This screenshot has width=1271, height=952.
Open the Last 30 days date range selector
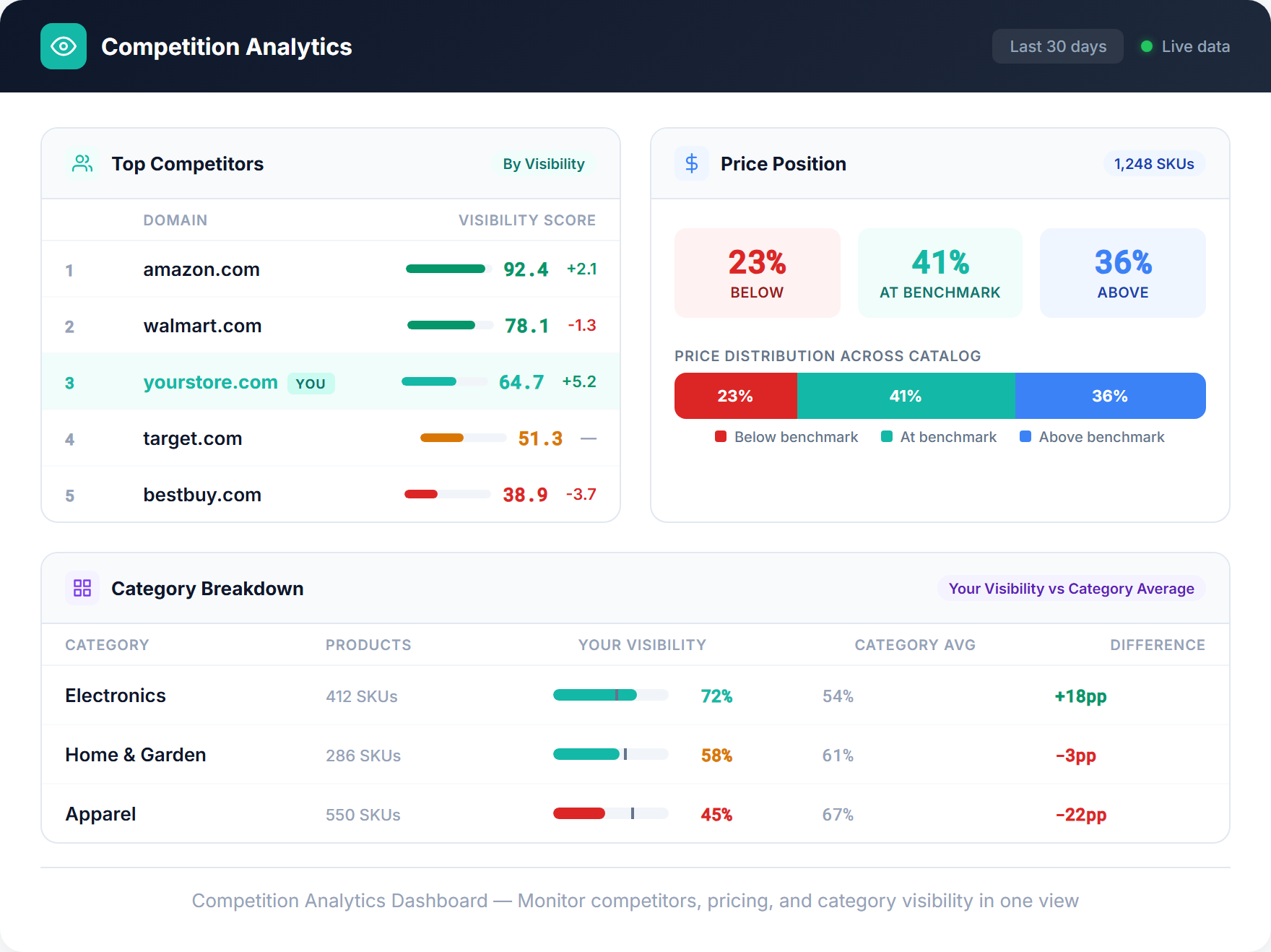pyautogui.click(x=1057, y=46)
